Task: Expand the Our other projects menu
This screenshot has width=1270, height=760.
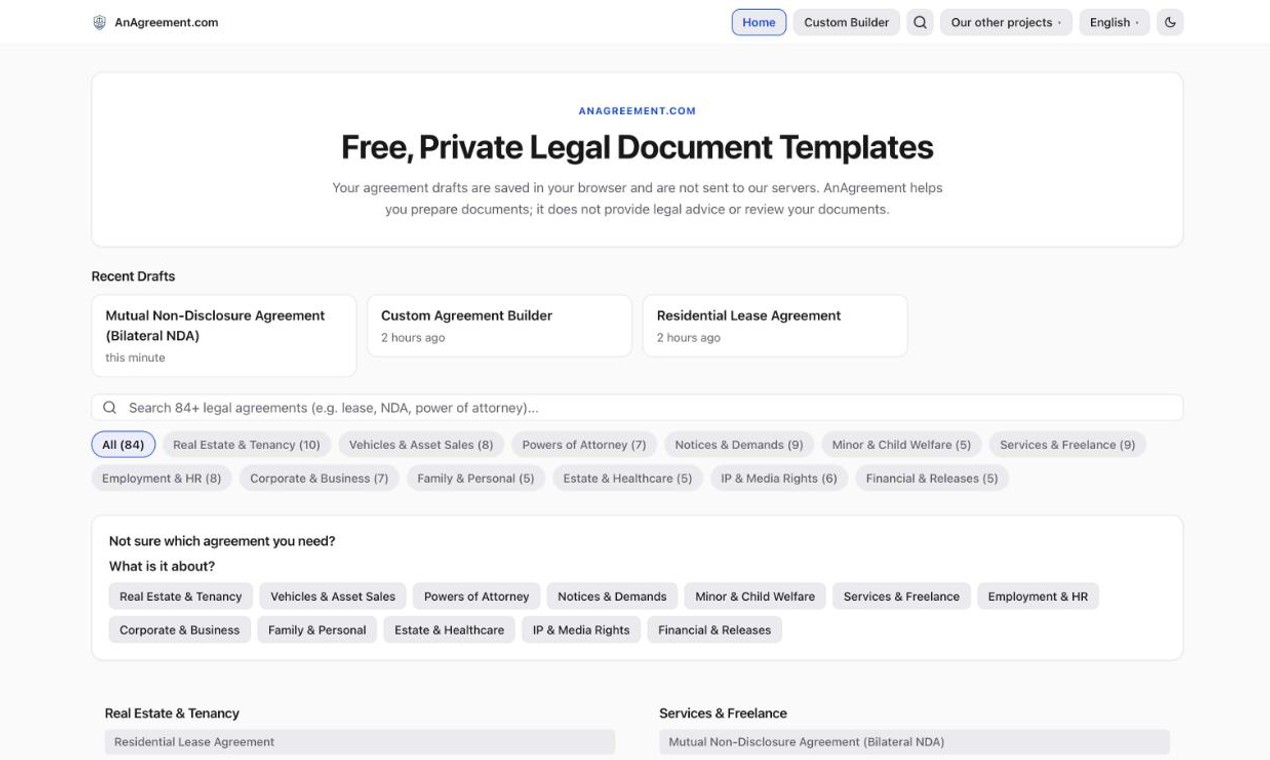Action: 1006,22
